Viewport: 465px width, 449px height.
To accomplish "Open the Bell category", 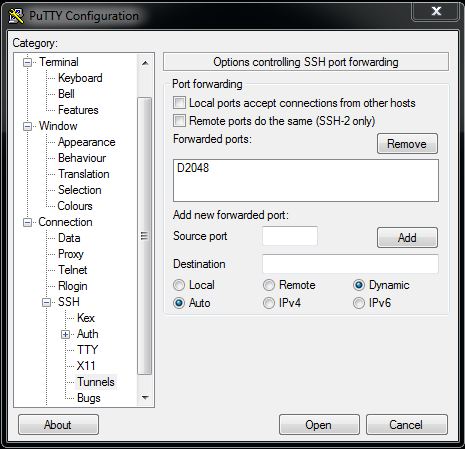I will (x=66, y=94).
